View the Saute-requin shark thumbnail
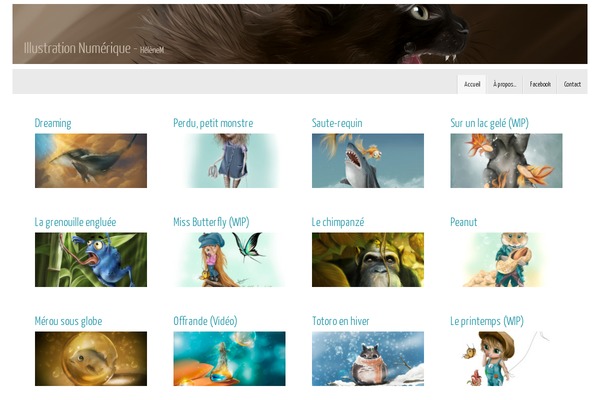The width and height of the screenshot is (600, 400). click(x=368, y=160)
